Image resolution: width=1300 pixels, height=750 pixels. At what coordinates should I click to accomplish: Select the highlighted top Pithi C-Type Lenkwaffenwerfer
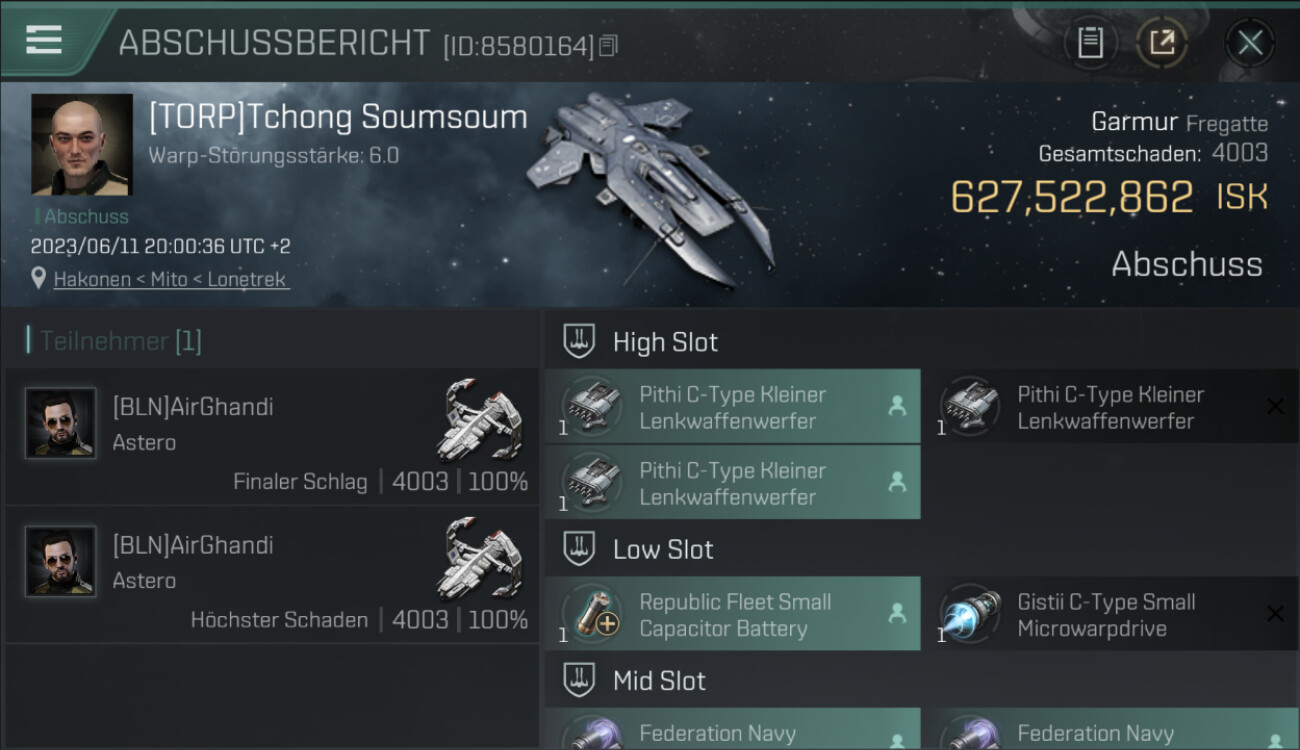coord(733,407)
